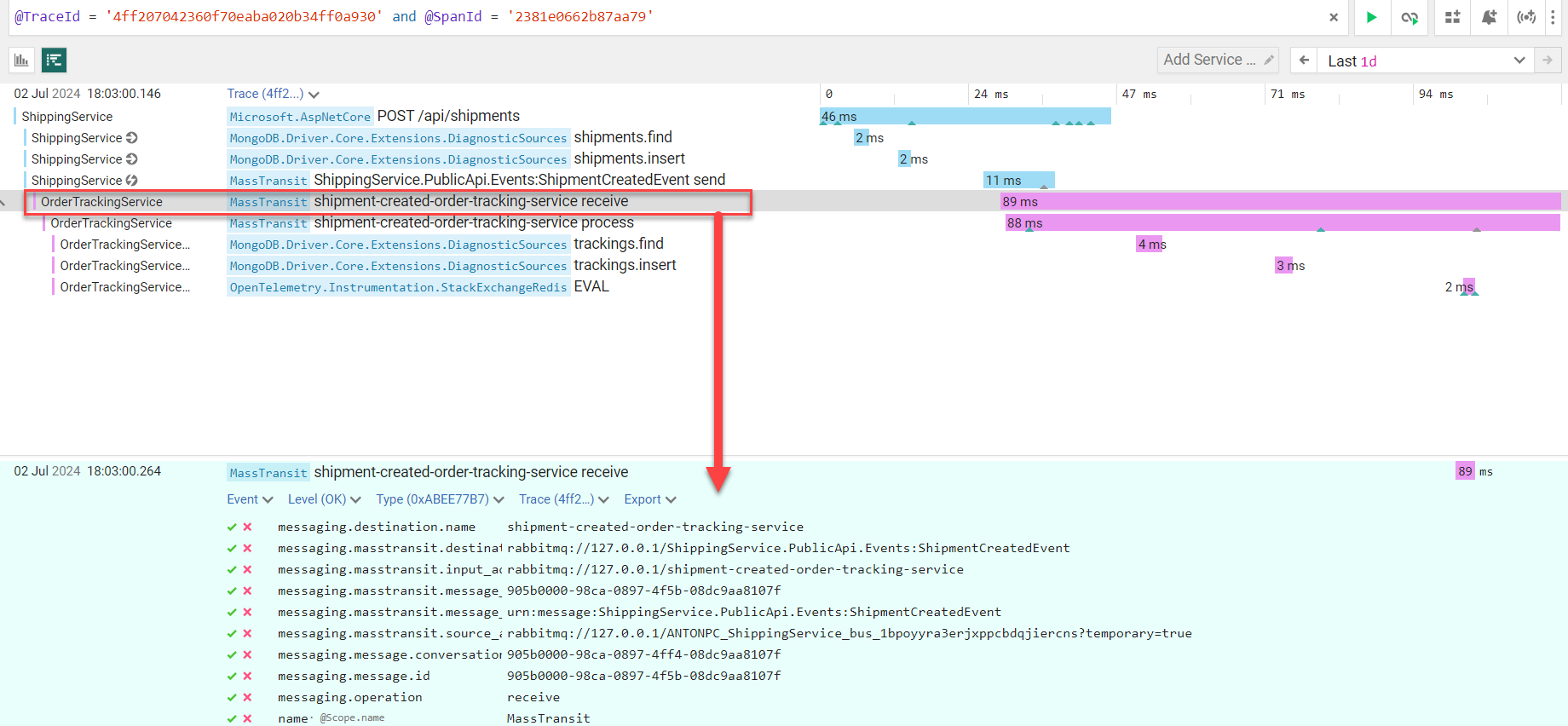Go to previous time range arrow

(1304, 60)
